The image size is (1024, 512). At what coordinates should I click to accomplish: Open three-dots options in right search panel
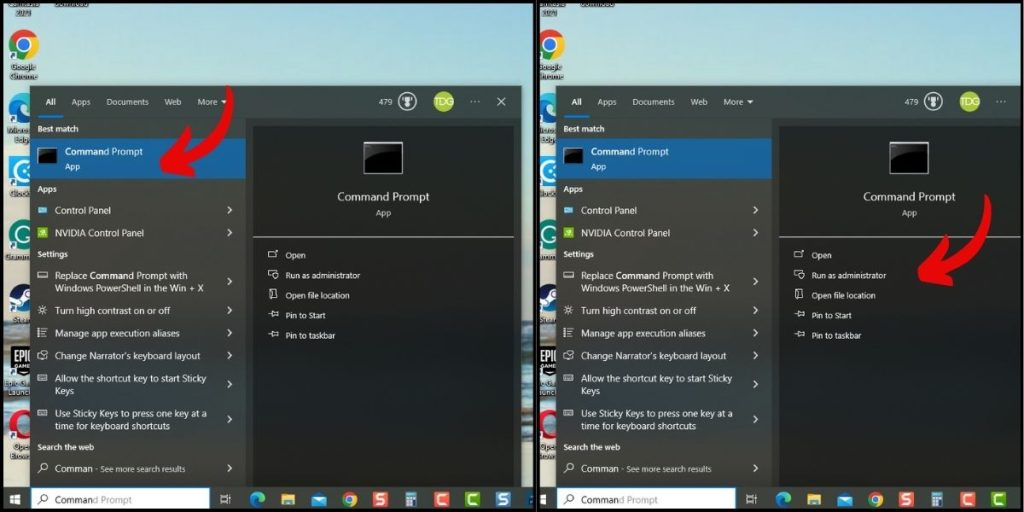[x=1000, y=102]
